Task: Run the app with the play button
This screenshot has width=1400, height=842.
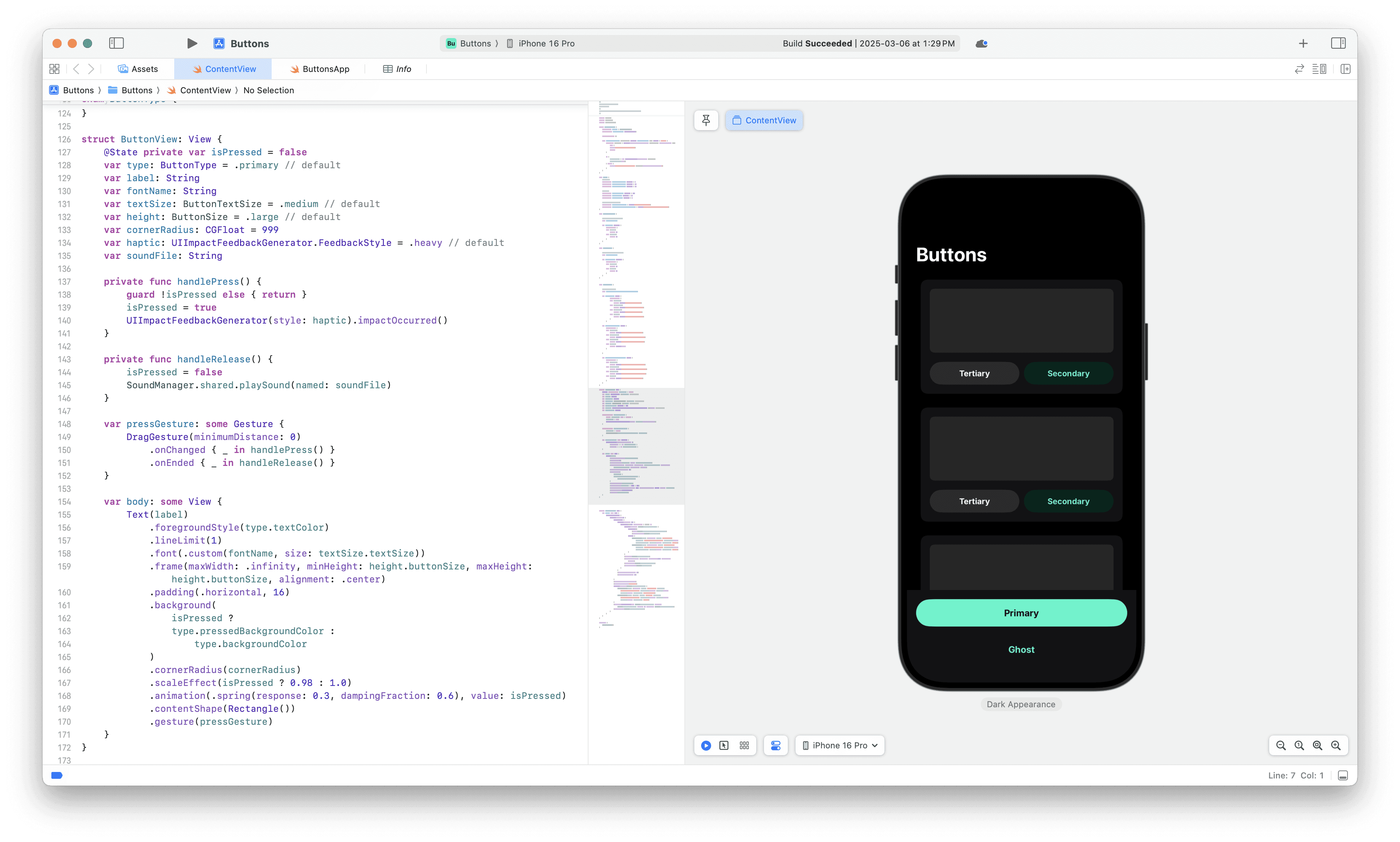Action: 192,43
